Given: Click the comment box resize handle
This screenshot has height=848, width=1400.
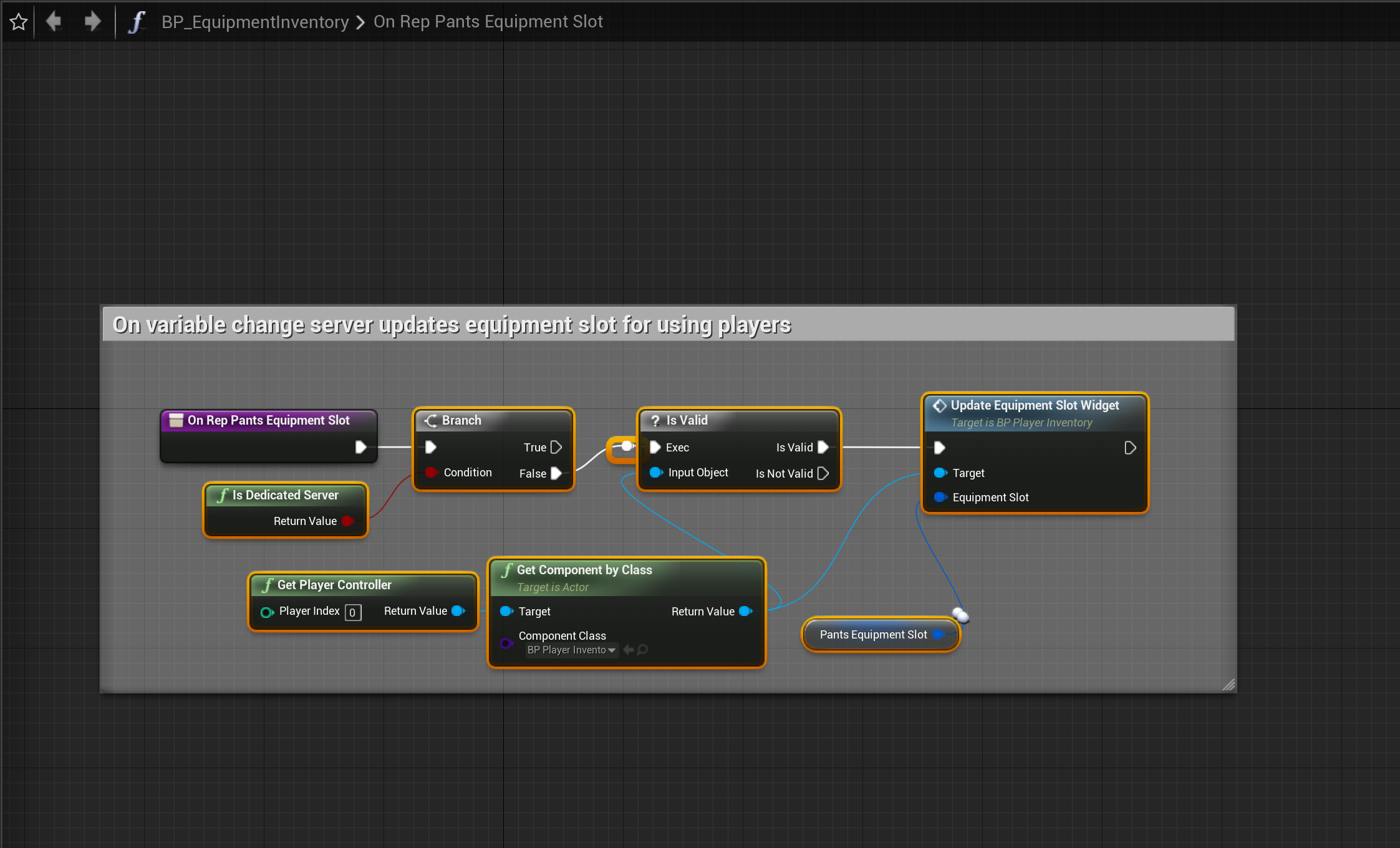Looking at the screenshot, I should pos(1228,685).
